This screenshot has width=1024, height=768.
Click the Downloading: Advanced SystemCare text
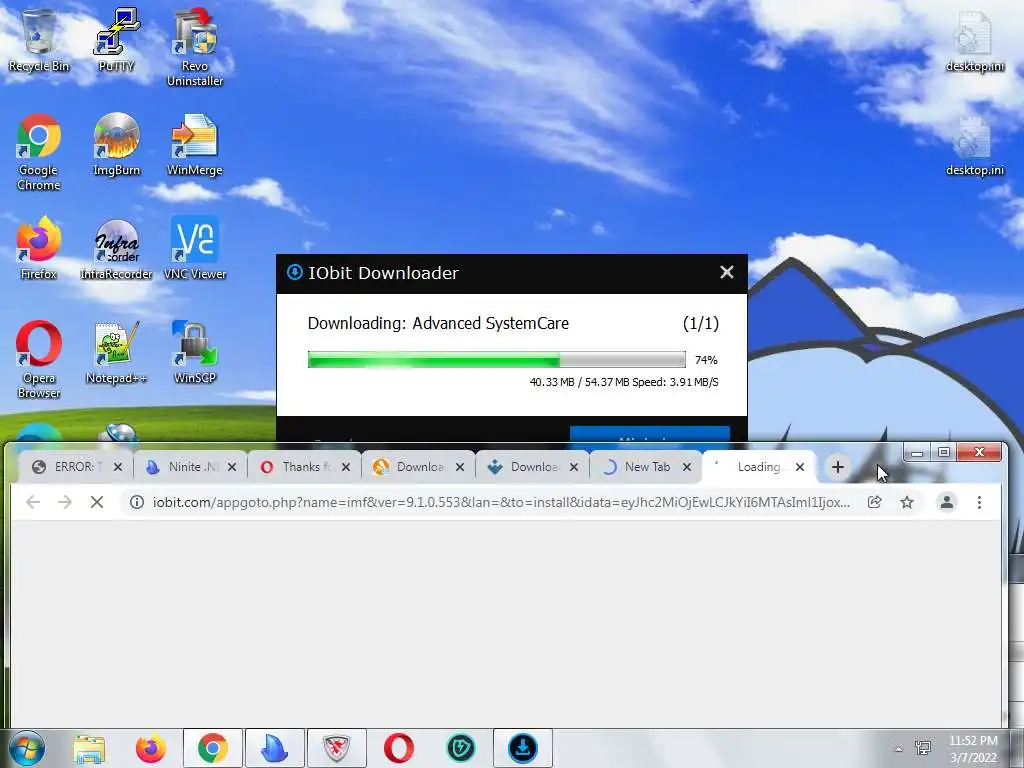click(x=438, y=323)
